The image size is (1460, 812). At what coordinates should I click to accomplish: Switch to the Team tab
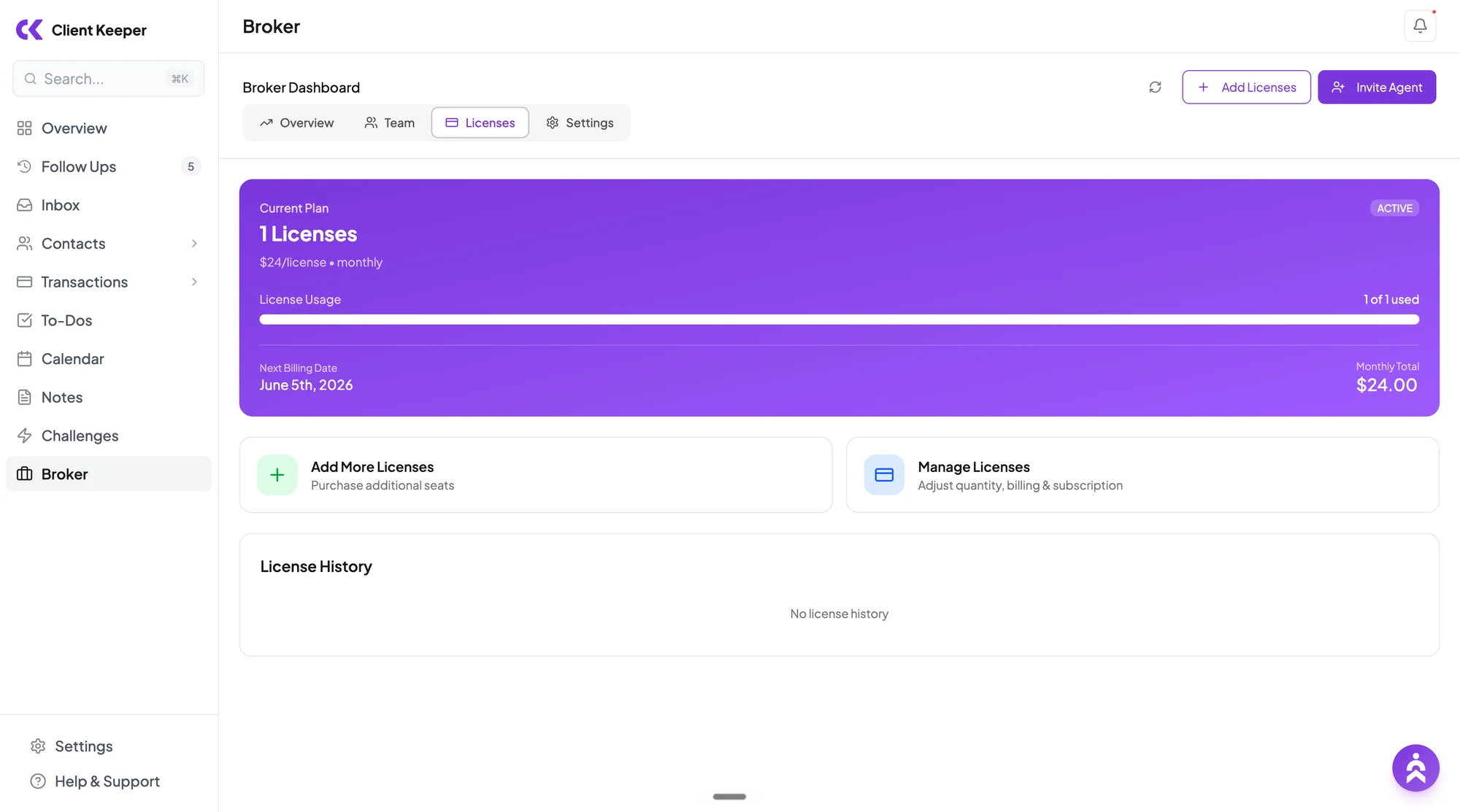click(390, 123)
